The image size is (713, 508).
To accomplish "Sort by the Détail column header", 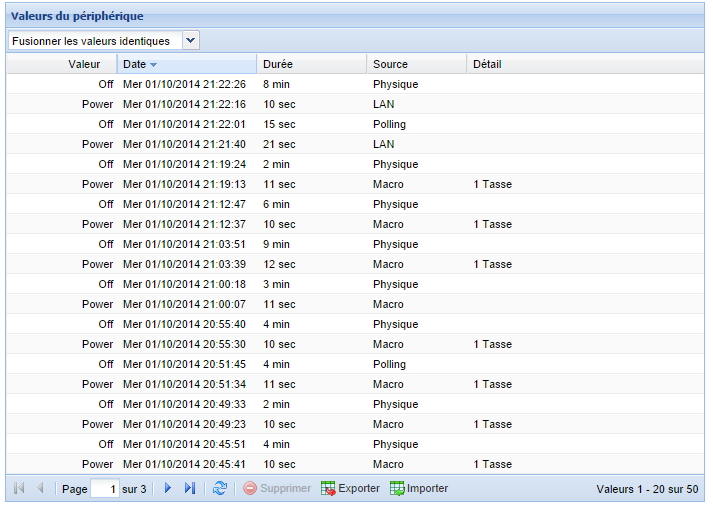I will [x=585, y=64].
